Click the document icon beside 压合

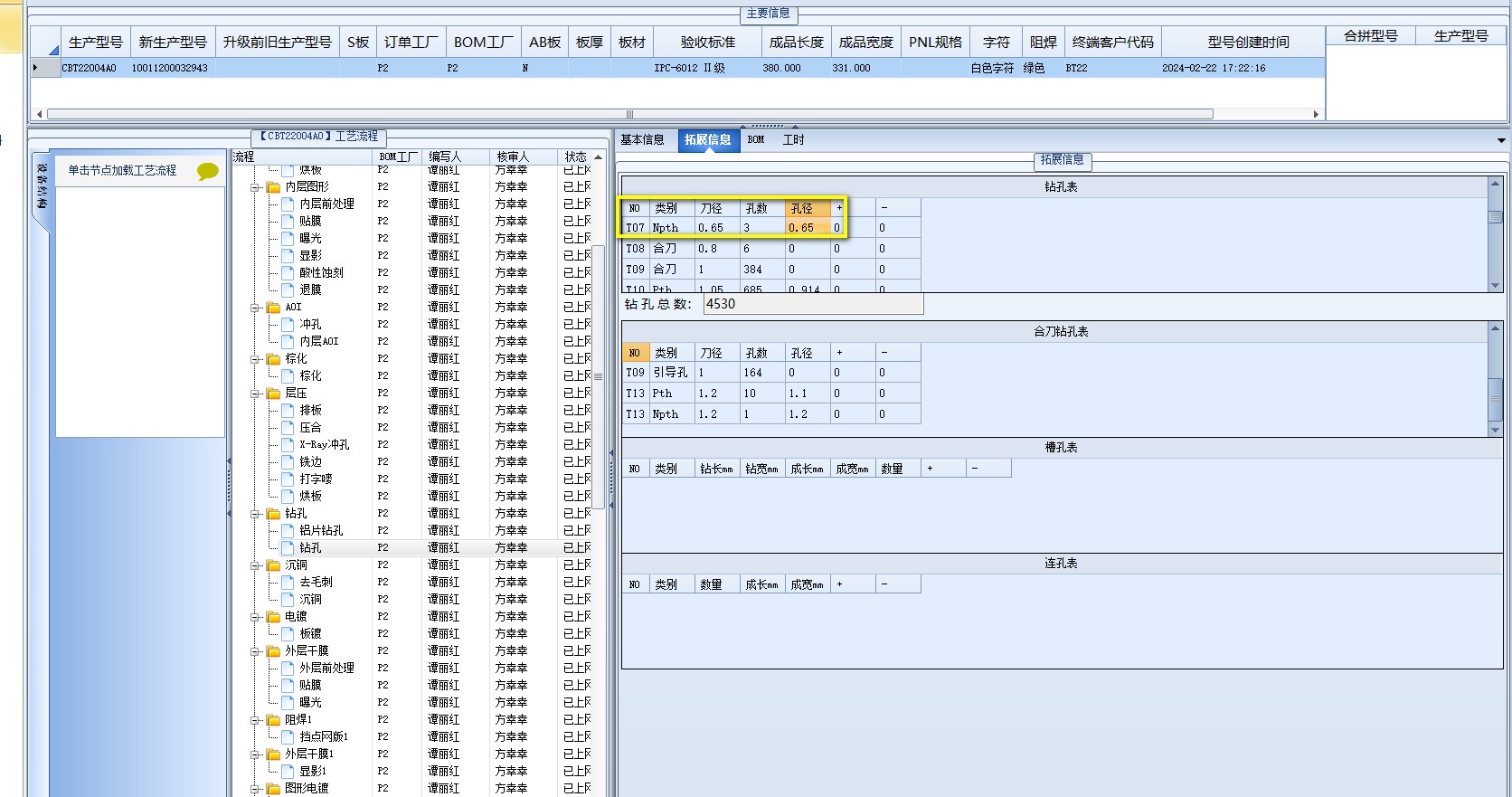288,428
